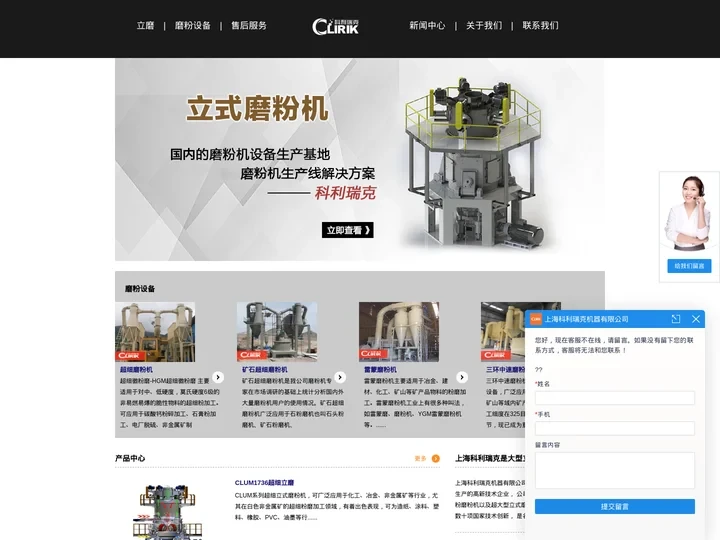The height and width of the screenshot is (540, 720).
Task: Open the 售后服务 menu item
Action: click(x=249, y=26)
